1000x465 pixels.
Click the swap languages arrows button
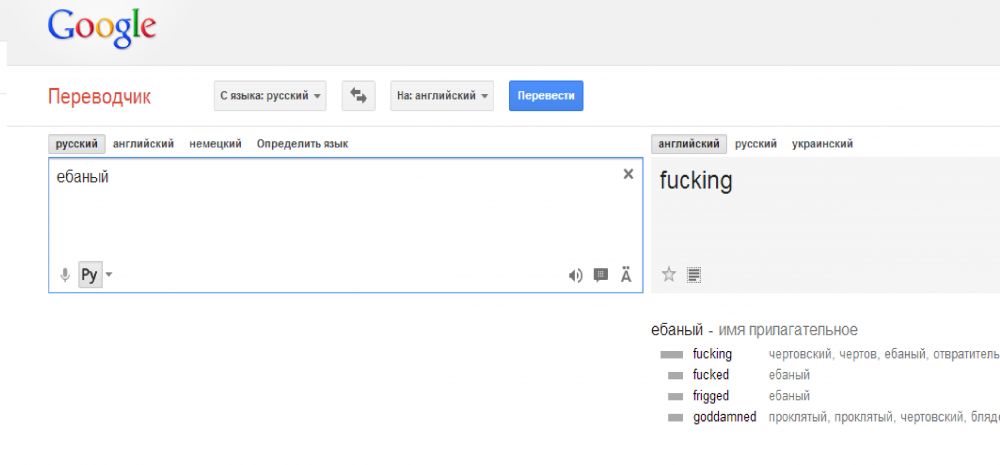click(x=358, y=96)
